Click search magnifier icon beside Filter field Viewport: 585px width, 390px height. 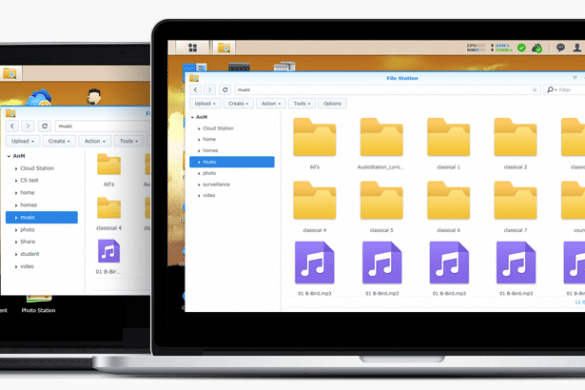pyautogui.click(x=551, y=90)
